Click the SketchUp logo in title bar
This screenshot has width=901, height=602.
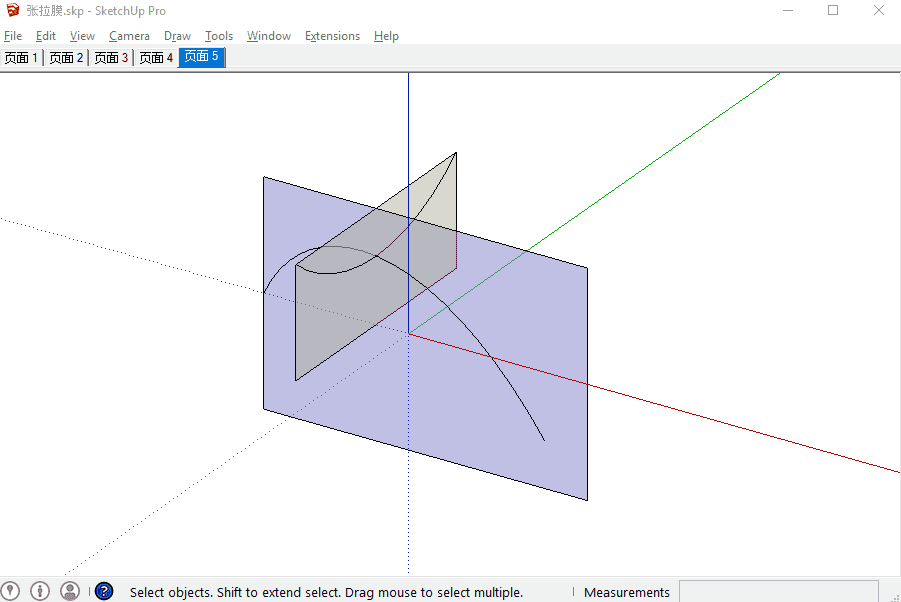(x=13, y=10)
